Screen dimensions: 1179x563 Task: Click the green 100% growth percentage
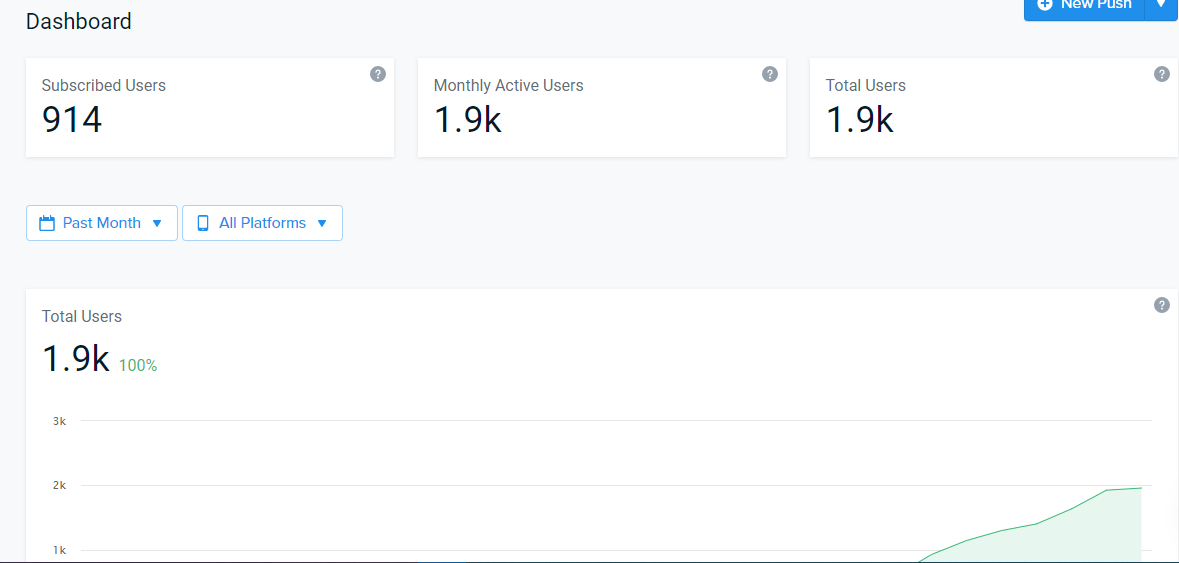[138, 366]
